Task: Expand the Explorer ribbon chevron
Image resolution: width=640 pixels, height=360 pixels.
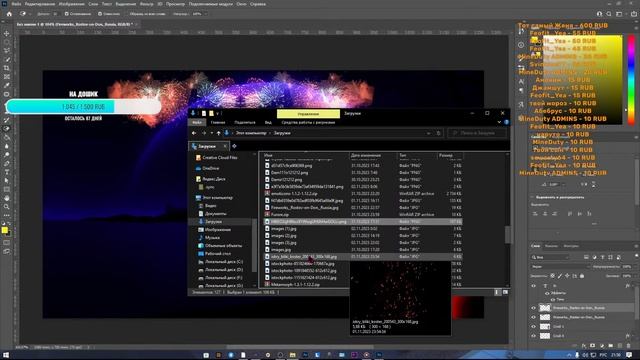Action: click(499, 122)
